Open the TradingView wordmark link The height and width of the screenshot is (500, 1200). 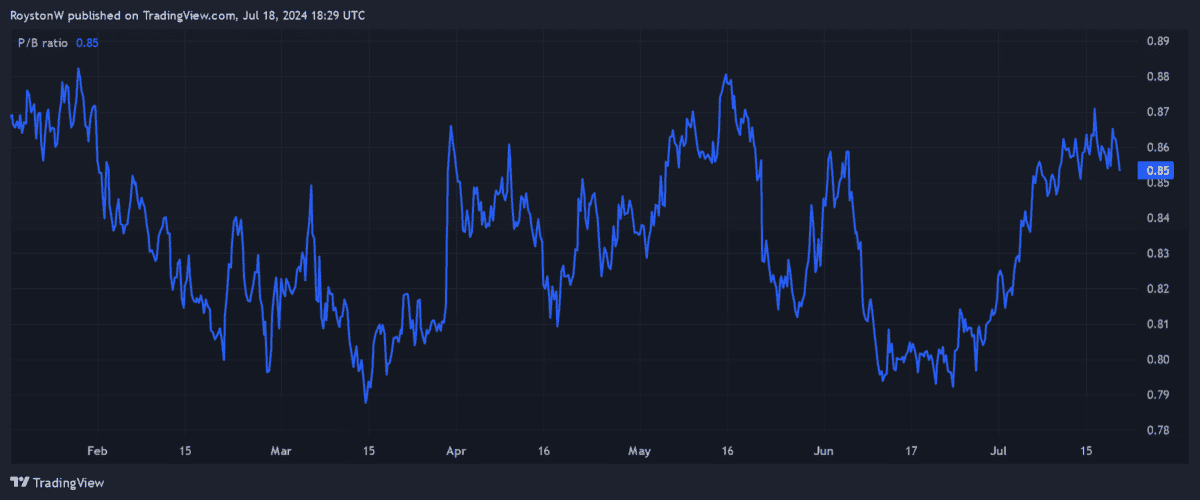[68, 482]
